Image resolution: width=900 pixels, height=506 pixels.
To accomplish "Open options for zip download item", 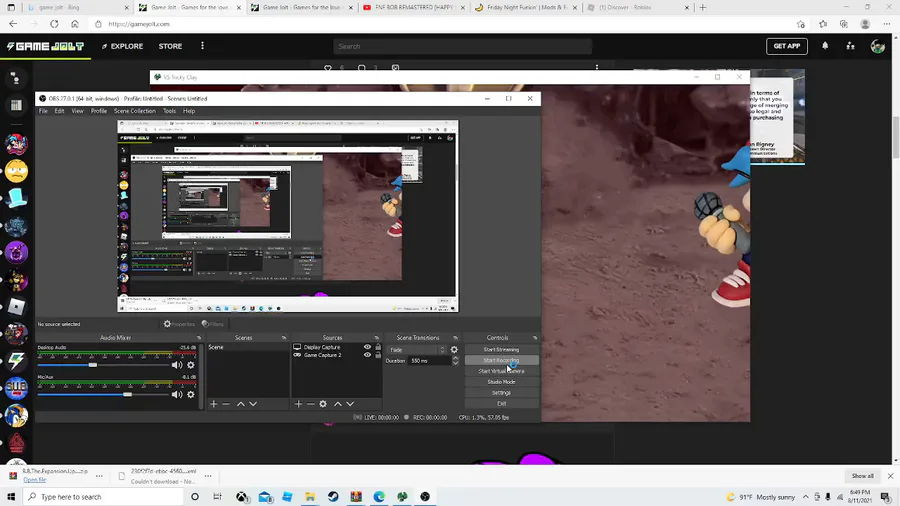I will [x=99, y=476].
